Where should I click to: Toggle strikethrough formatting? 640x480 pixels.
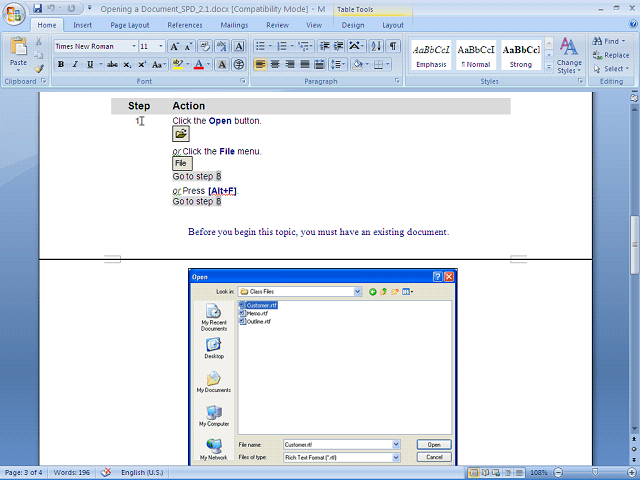[112, 64]
